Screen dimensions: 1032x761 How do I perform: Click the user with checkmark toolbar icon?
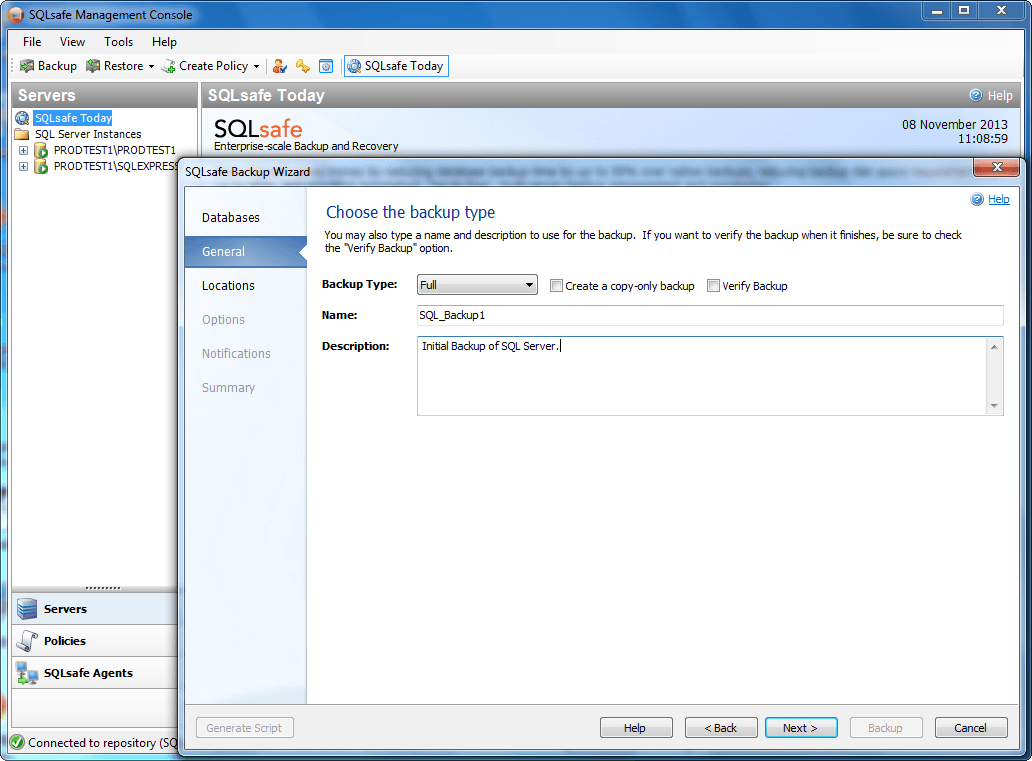click(x=280, y=66)
